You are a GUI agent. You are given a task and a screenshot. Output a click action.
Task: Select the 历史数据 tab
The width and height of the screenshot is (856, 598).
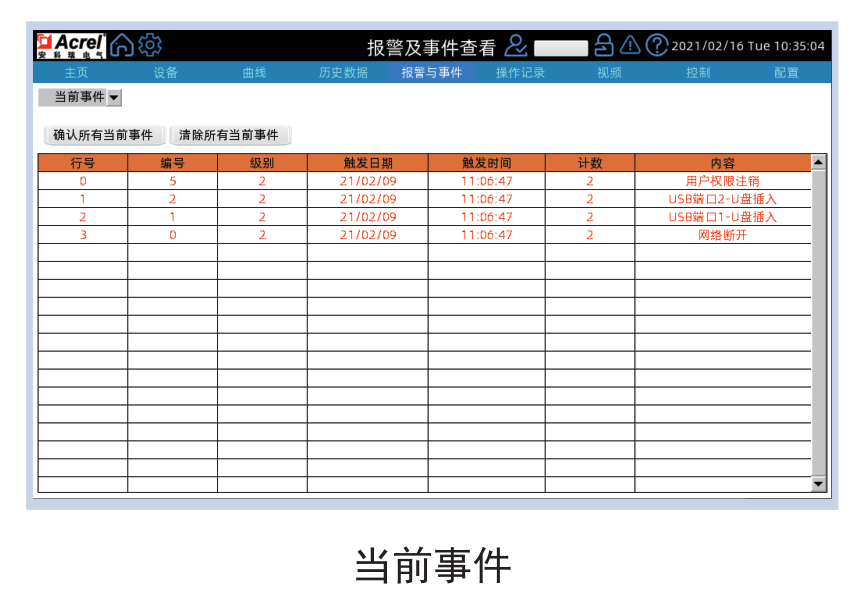pyautogui.click(x=343, y=72)
